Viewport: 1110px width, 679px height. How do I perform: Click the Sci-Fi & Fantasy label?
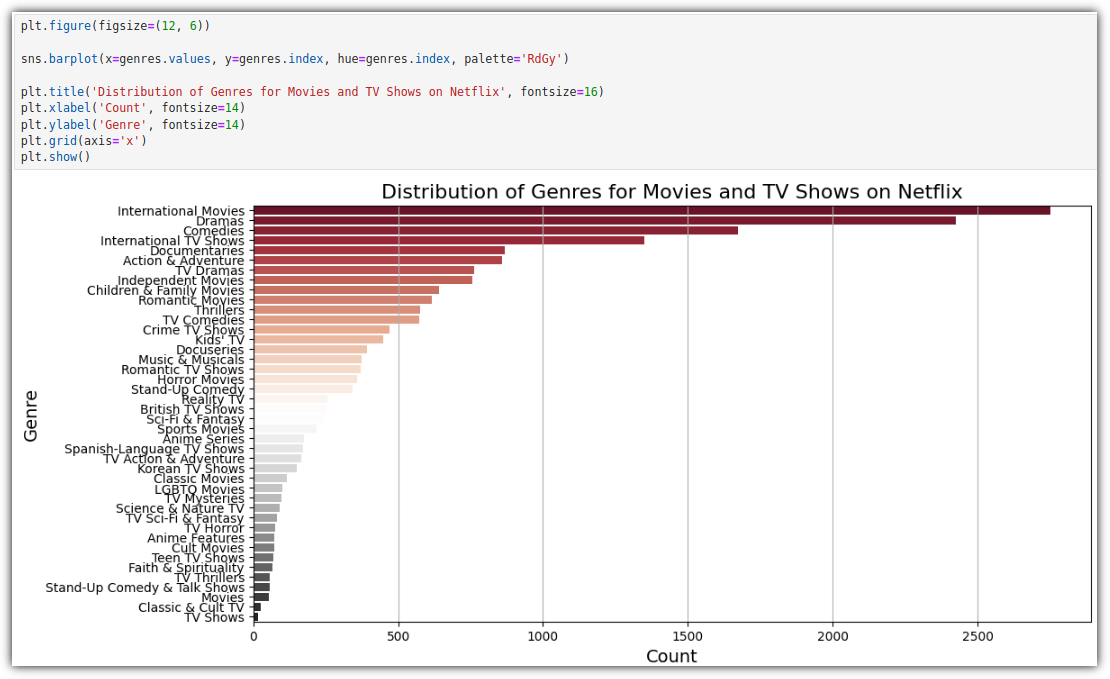click(x=195, y=419)
